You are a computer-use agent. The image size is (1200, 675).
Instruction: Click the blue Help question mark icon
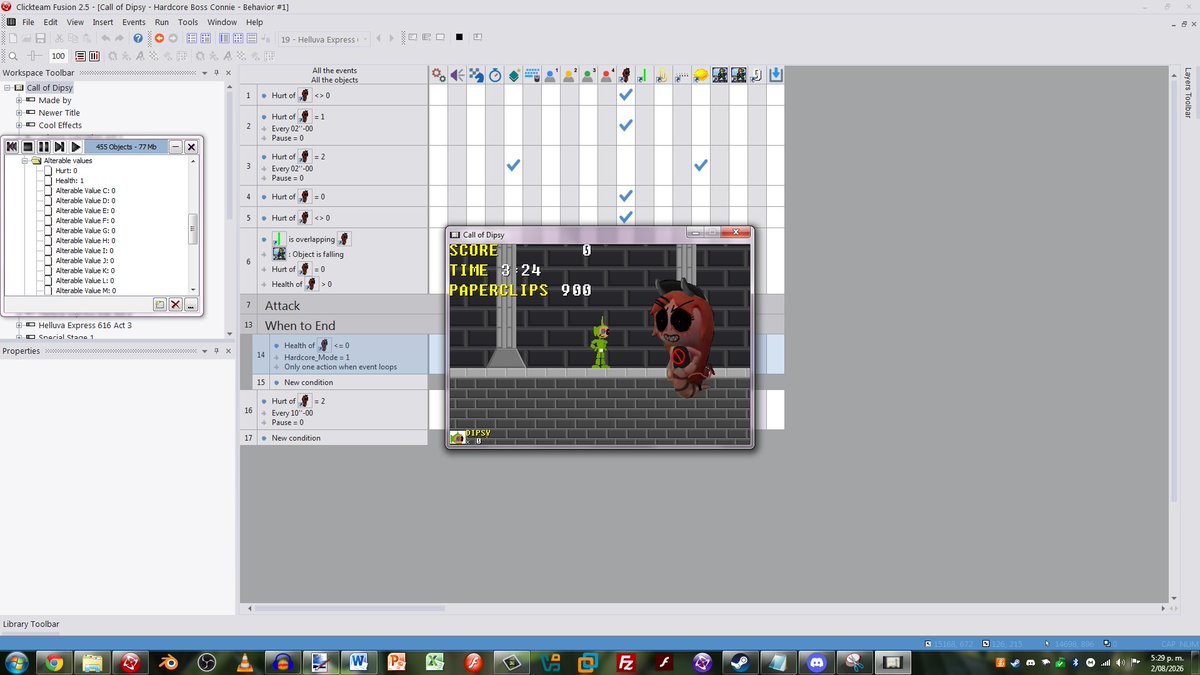138,38
